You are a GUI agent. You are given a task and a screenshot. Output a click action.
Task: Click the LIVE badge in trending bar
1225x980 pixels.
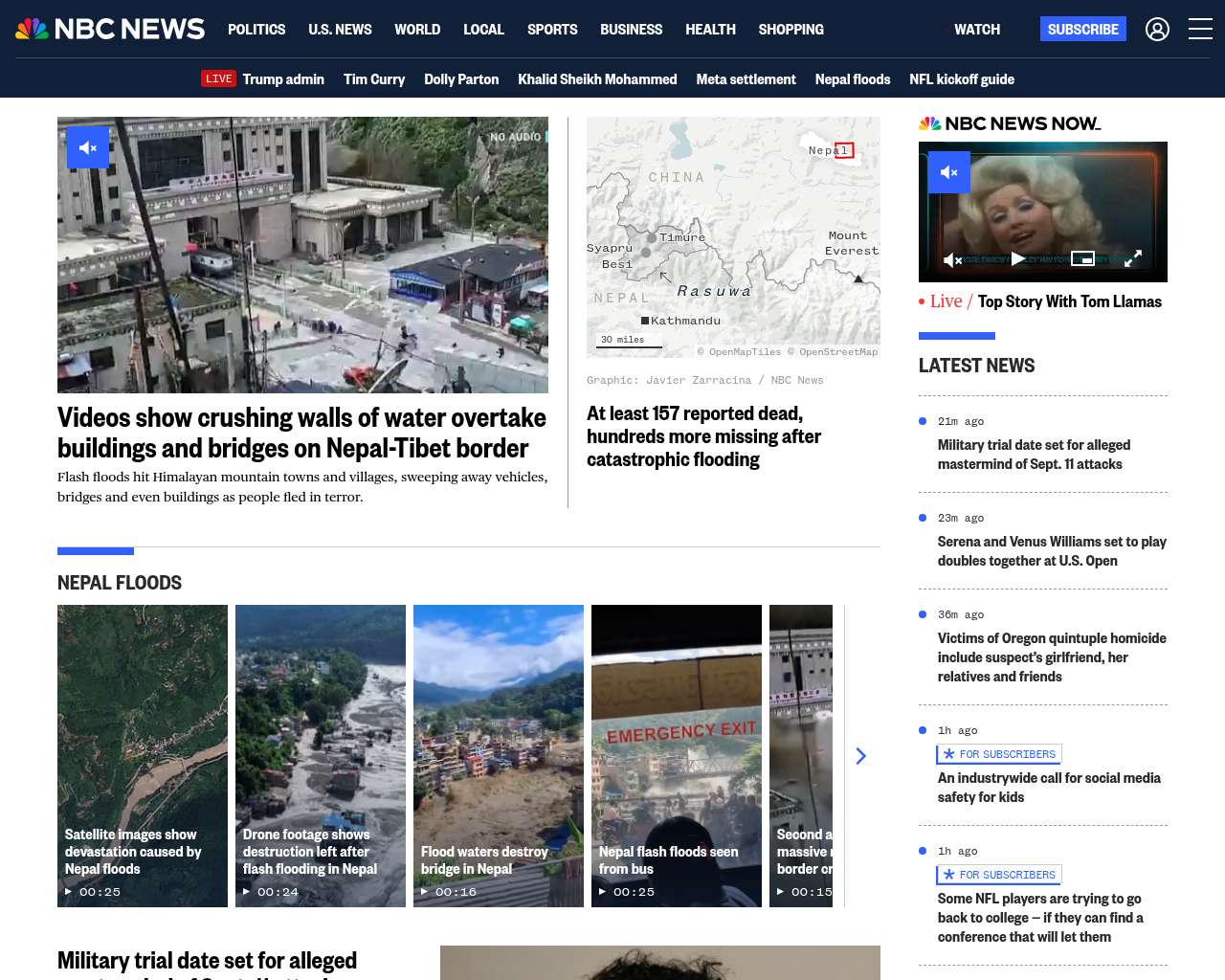click(218, 78)
